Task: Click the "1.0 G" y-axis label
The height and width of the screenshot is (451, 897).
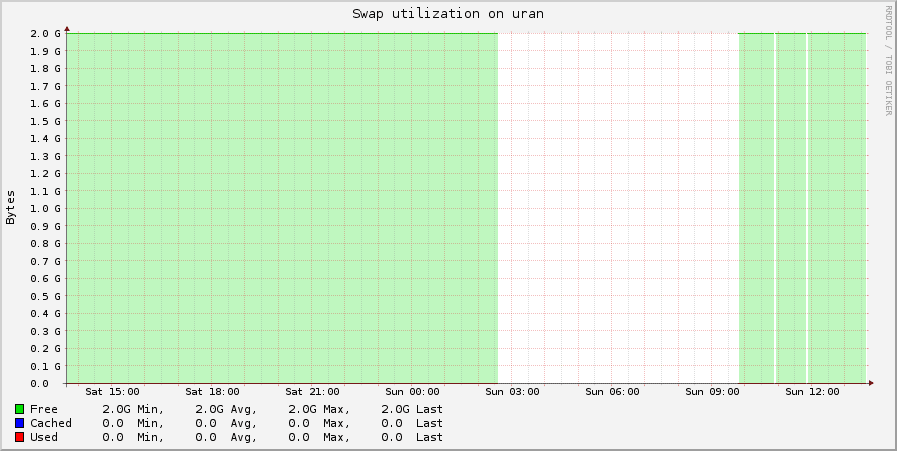Action: (x=46, y=208)
